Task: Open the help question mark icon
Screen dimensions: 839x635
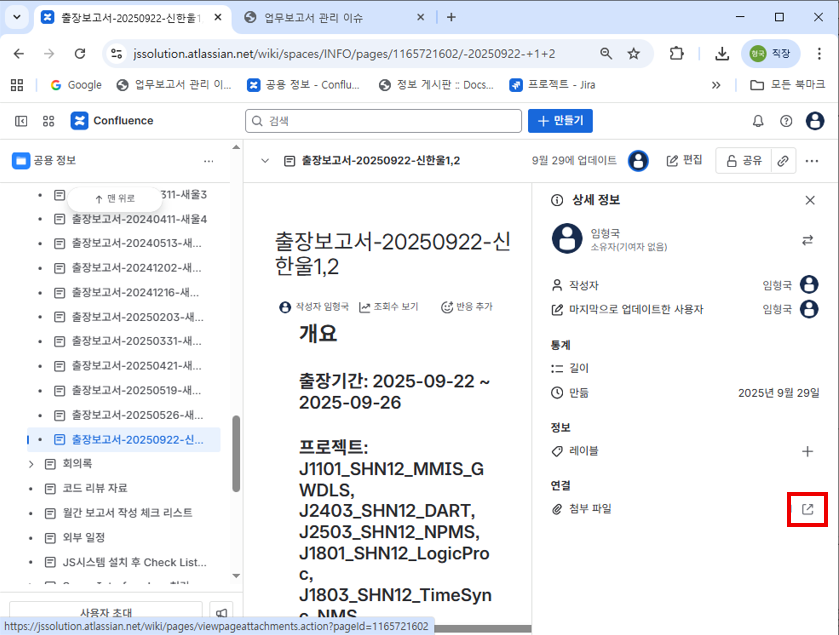Action: (x=786, y=121)
